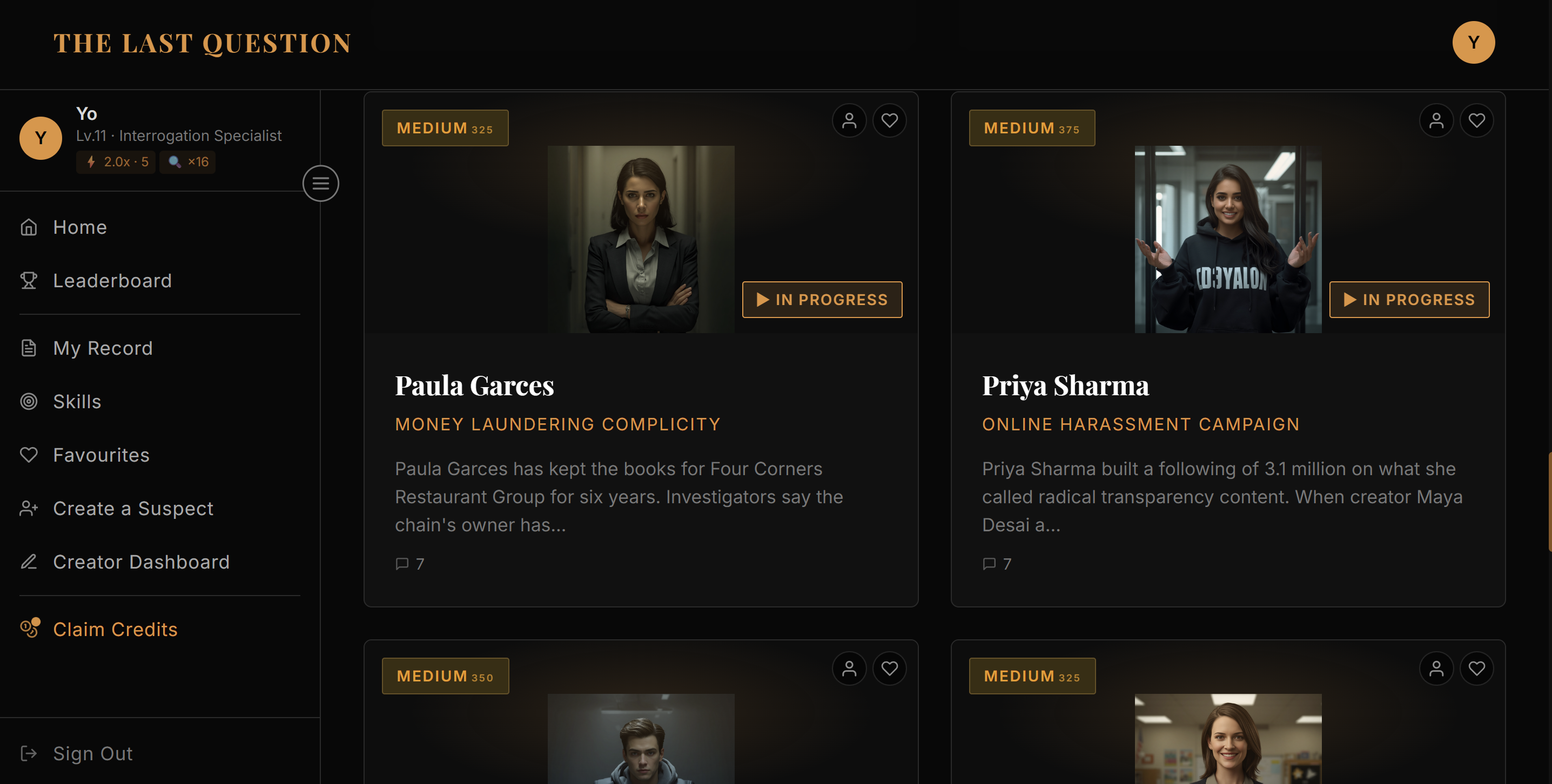This screenshot has height=784, width=1552.
Task: Click the young man portrait on Medium 350 card
Action: coord(641,739)
